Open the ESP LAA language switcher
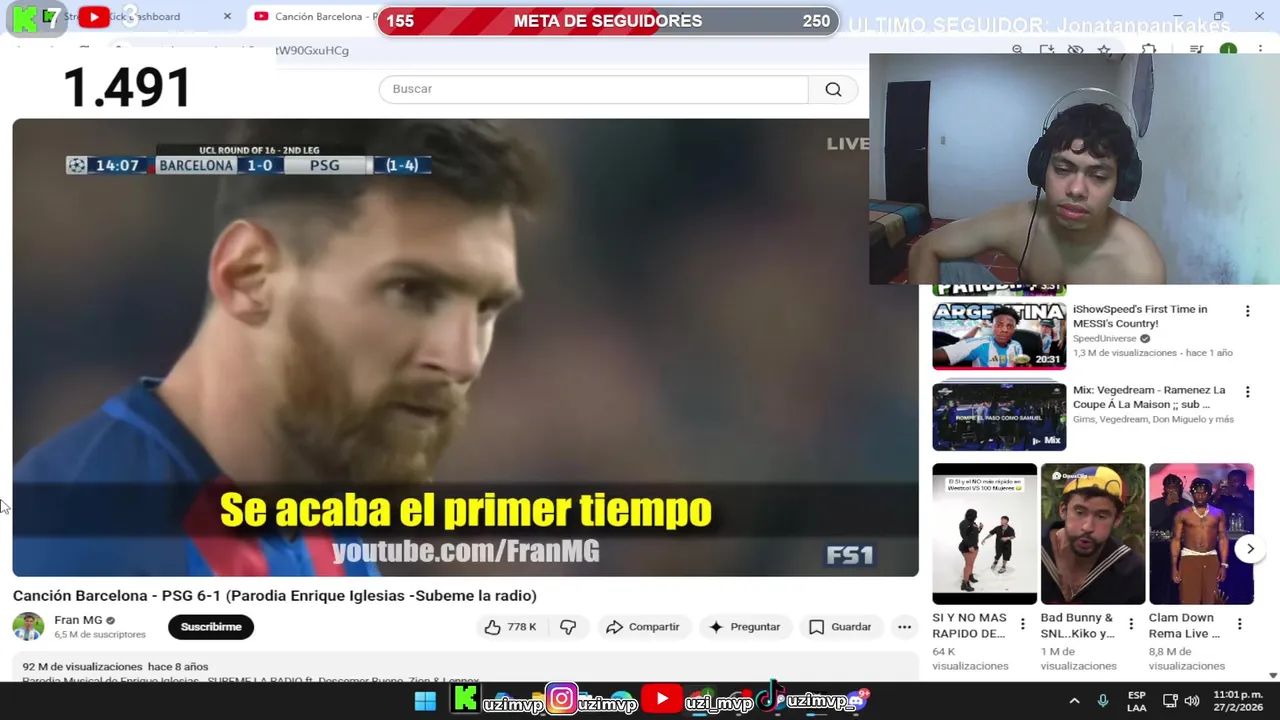The width and height of the screenshot is (1280, 720). (1137, 701)
